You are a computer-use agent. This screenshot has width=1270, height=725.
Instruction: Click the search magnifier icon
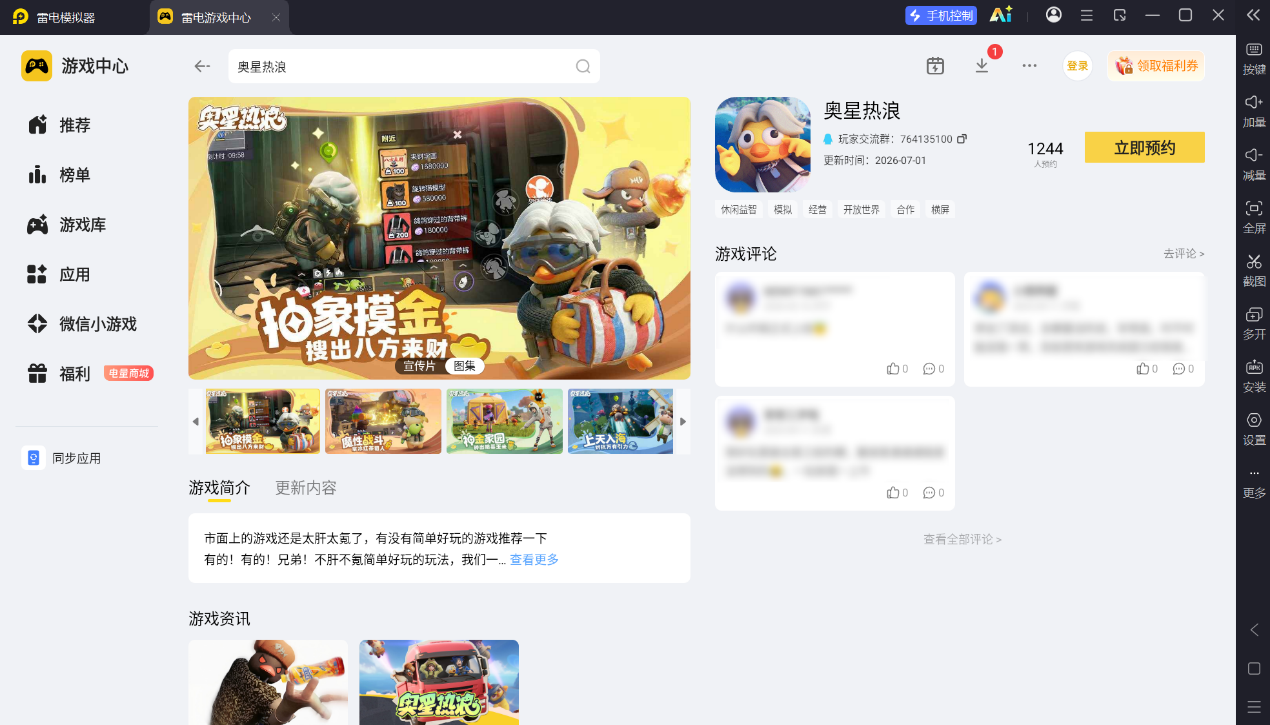[x=583, y=67]
